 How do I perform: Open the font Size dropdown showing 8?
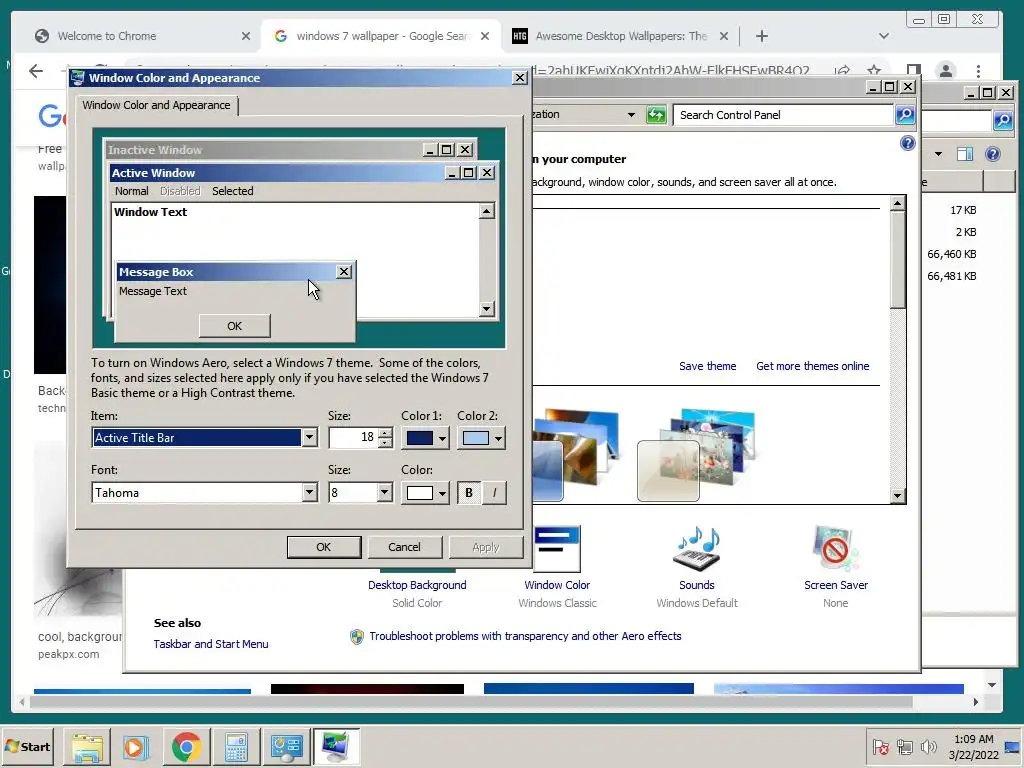(x=385, y=492)
